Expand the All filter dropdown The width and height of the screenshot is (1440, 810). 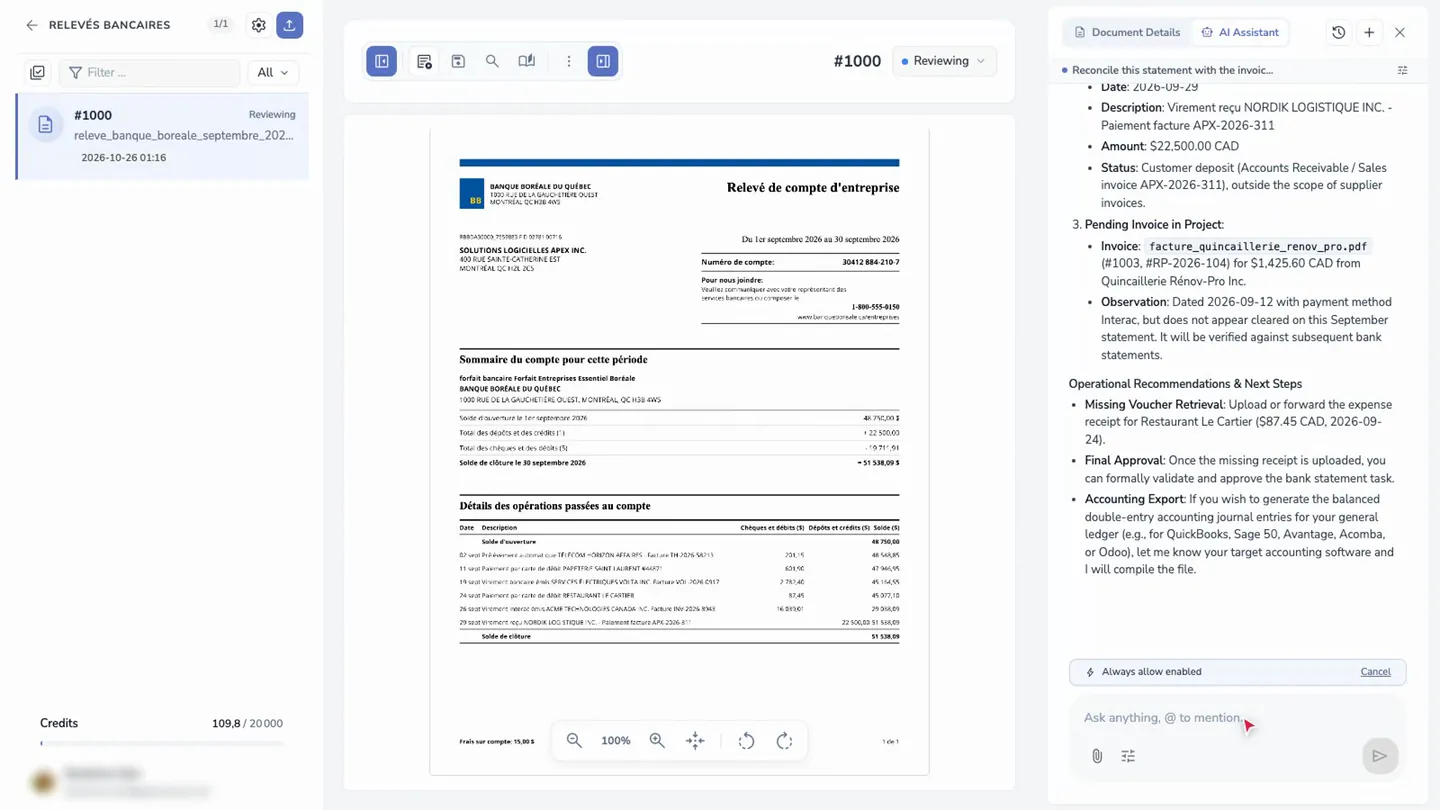pos(273,72)
